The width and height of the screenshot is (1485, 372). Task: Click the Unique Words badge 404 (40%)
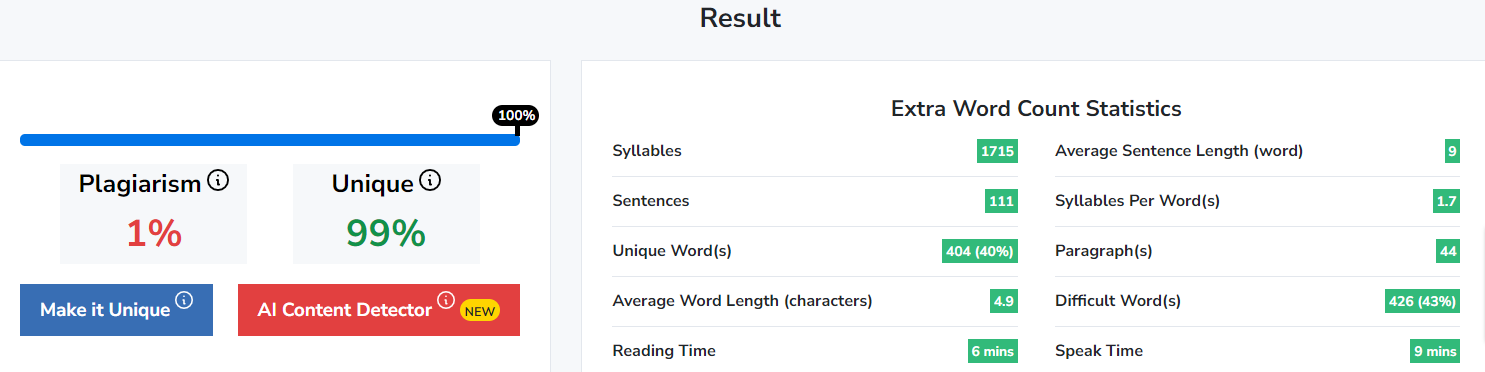980,251
